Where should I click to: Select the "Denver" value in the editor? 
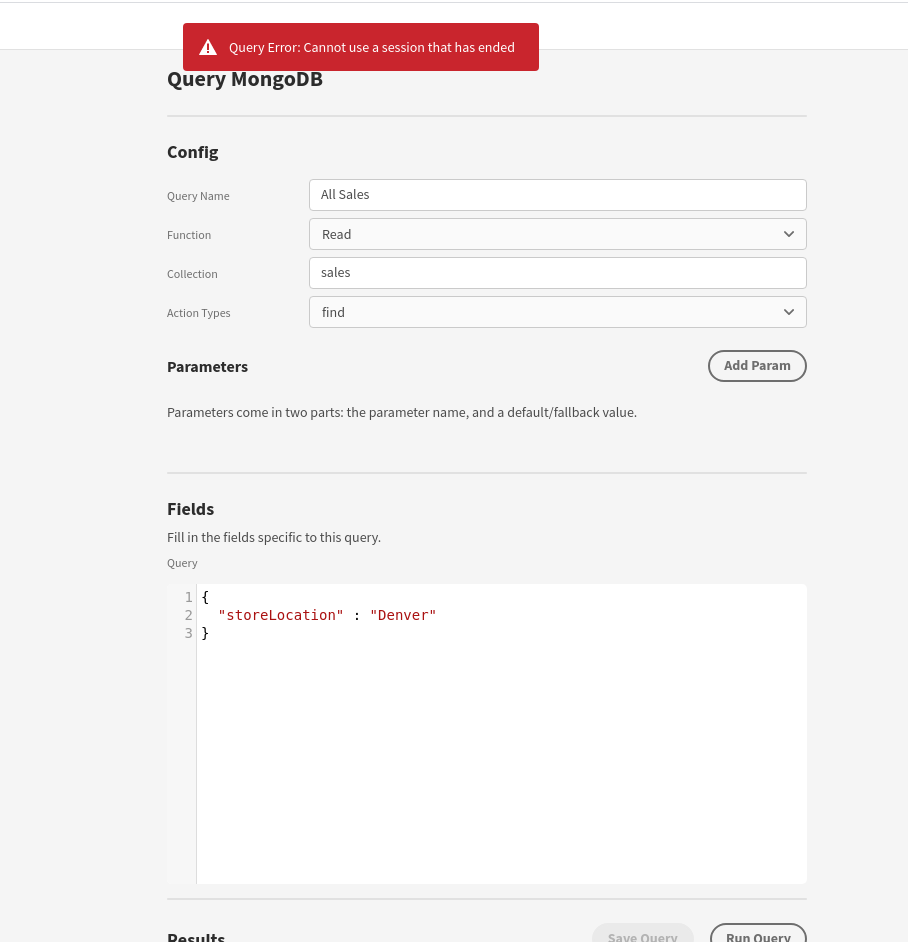403,615
